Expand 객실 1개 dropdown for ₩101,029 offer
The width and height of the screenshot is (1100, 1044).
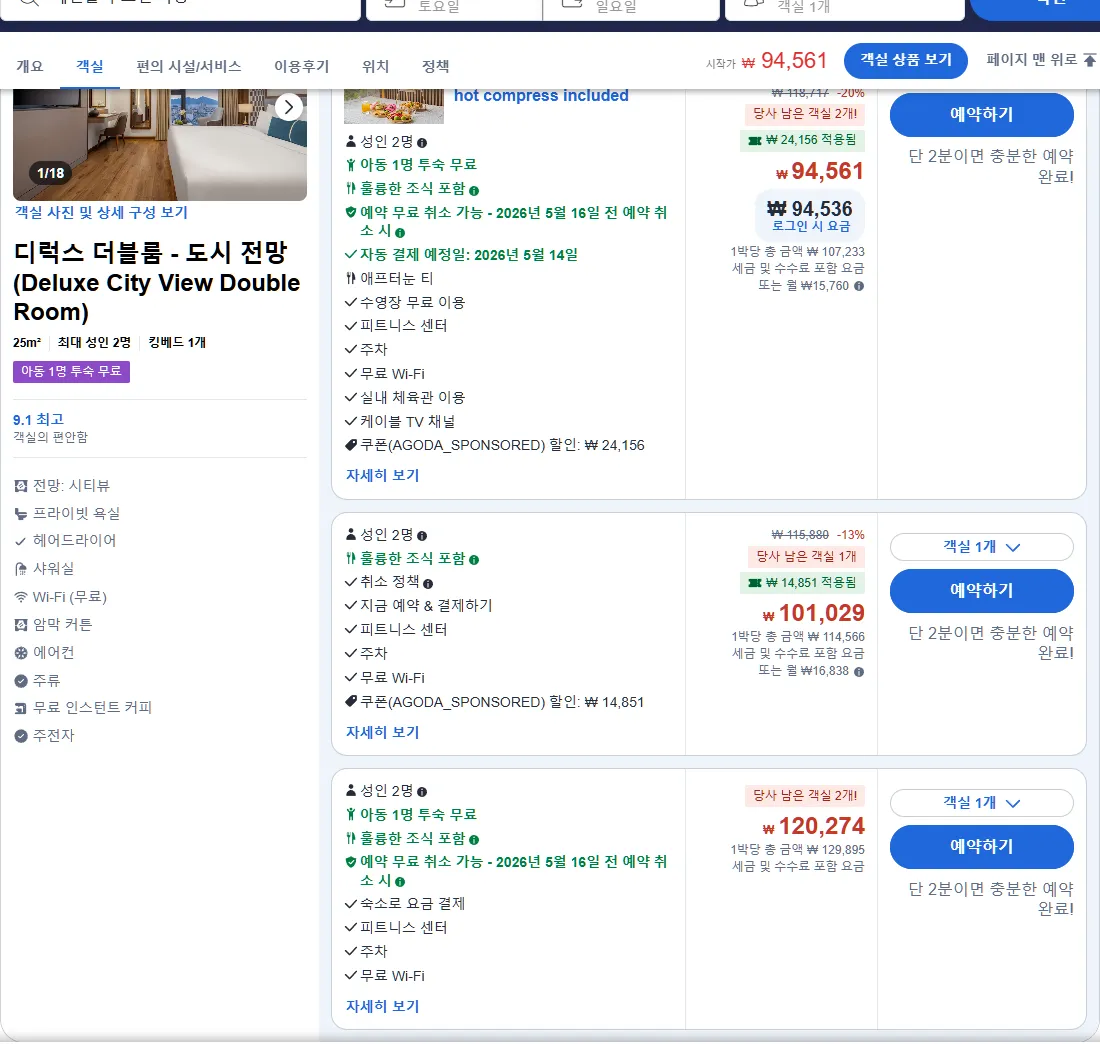(981, 547)
